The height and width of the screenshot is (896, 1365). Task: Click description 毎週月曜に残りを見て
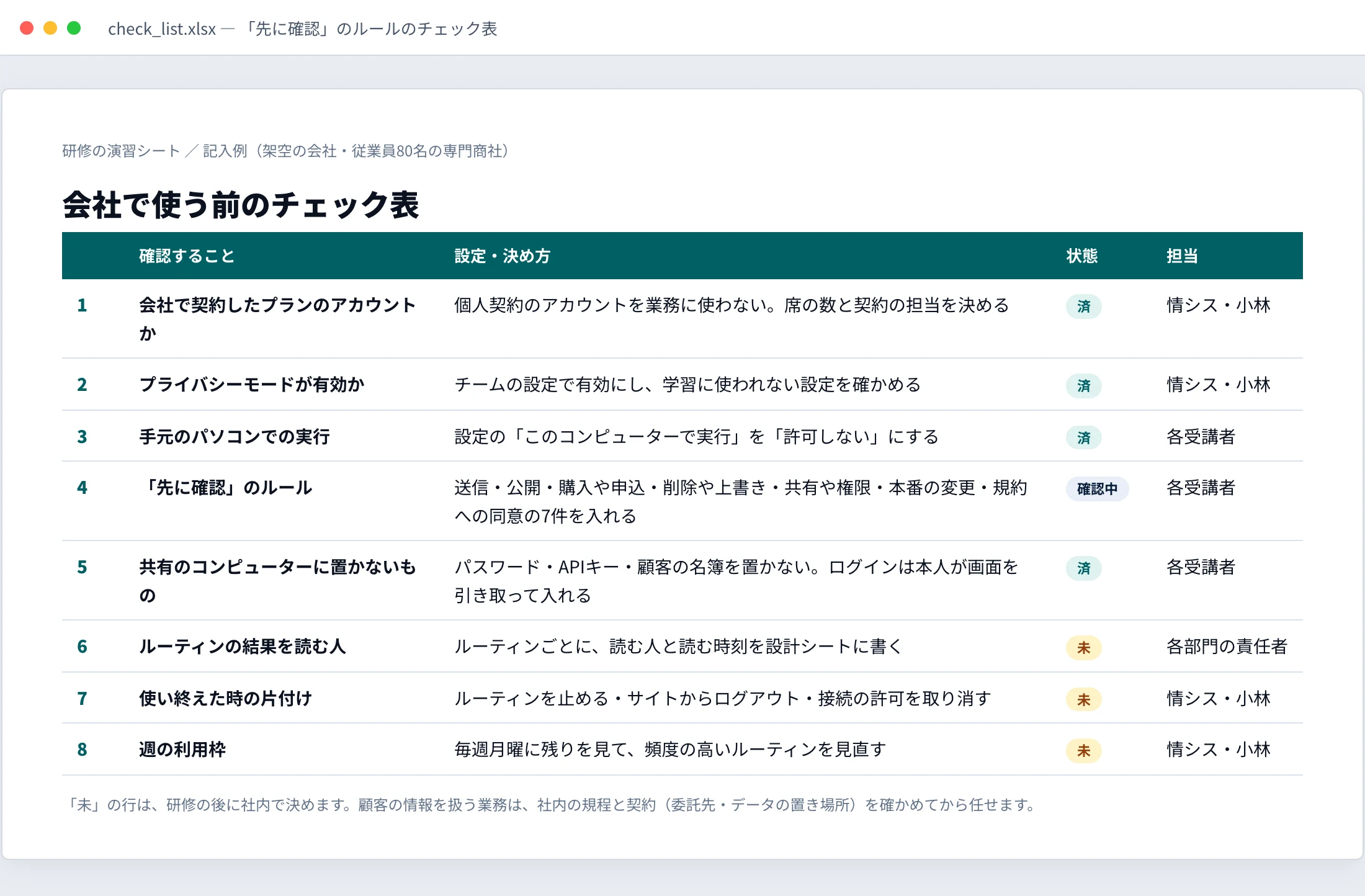(x=670, y=750)
